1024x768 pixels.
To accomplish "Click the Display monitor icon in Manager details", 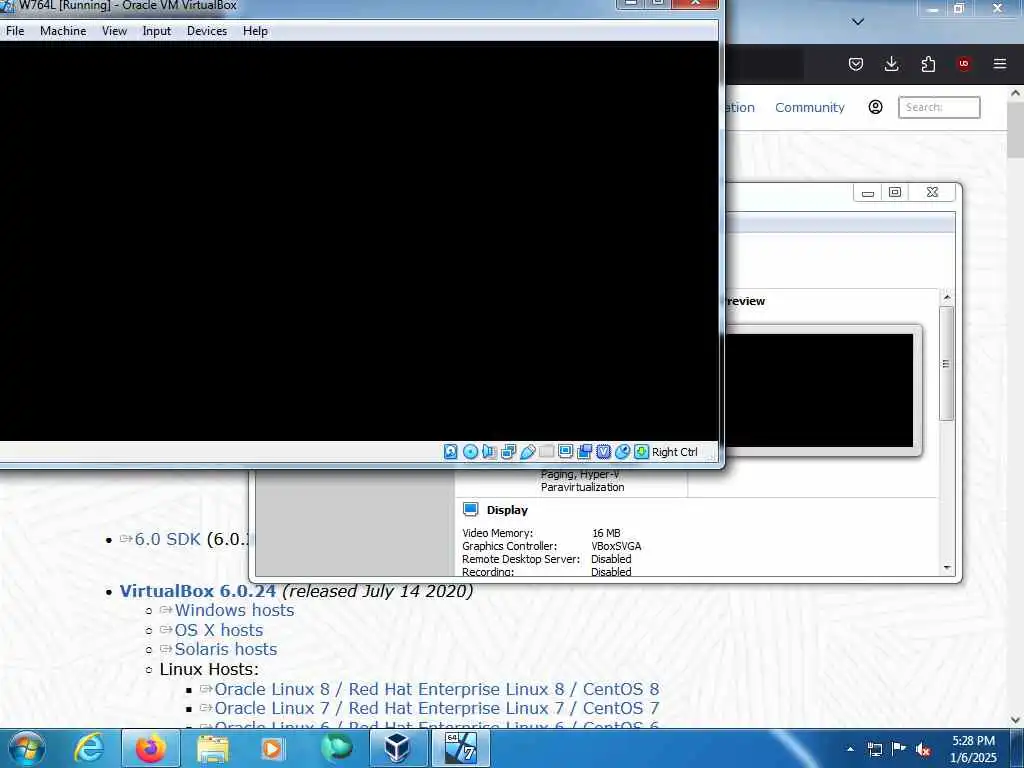I will [470, 509].
